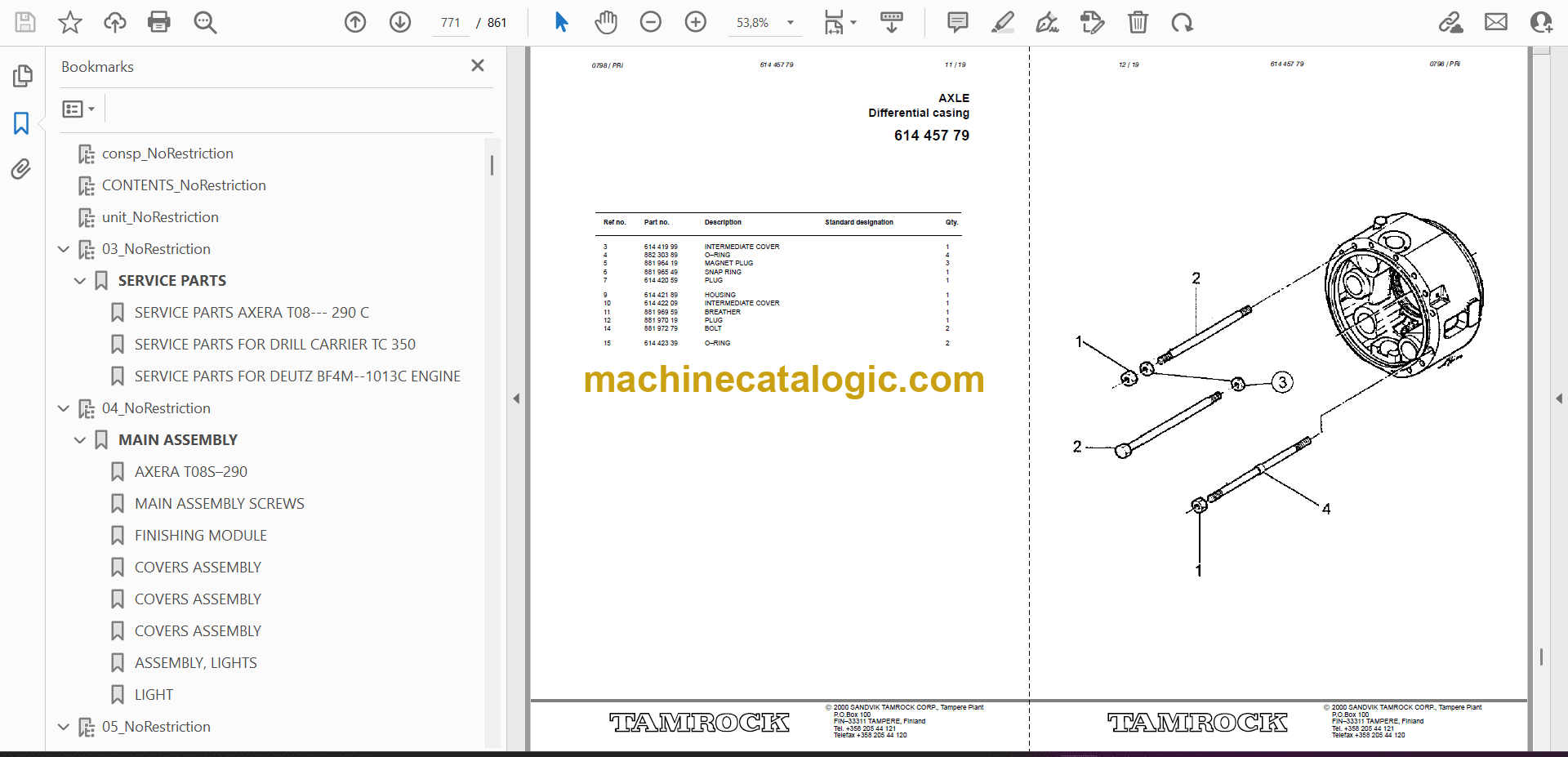Collapse the 03_NoRestriction bookmark
1568x757 pixels.
tap(64, 249)
